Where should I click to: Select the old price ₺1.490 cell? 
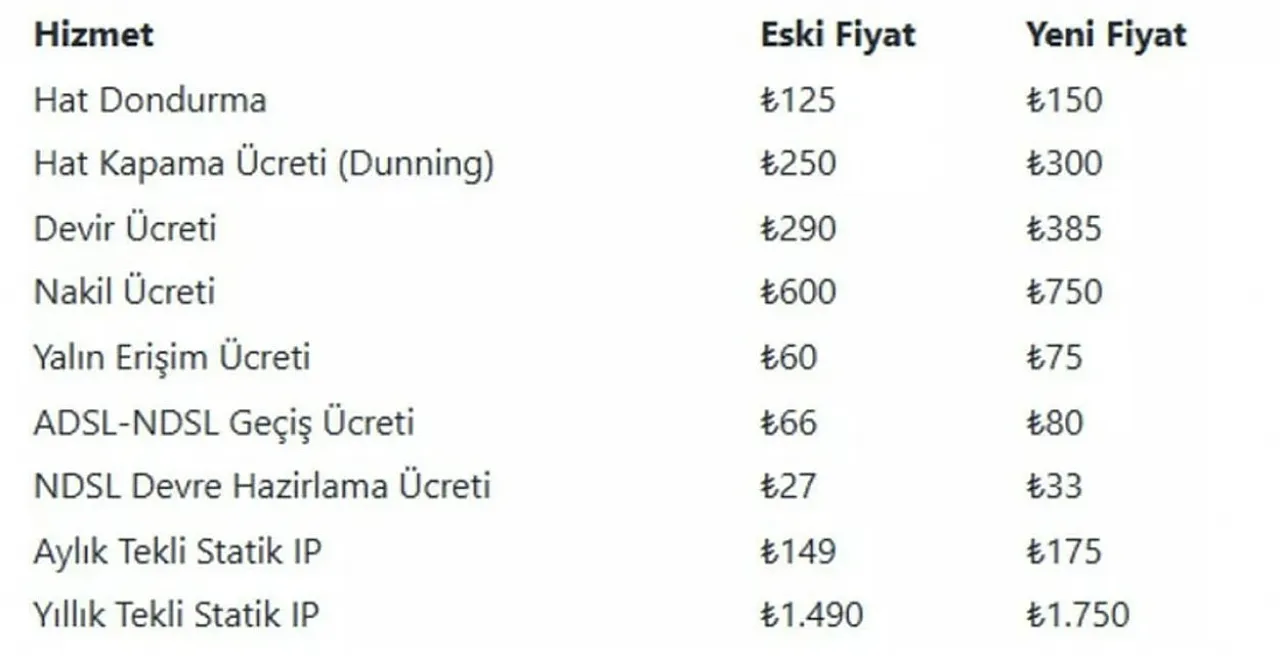(811, 614)
